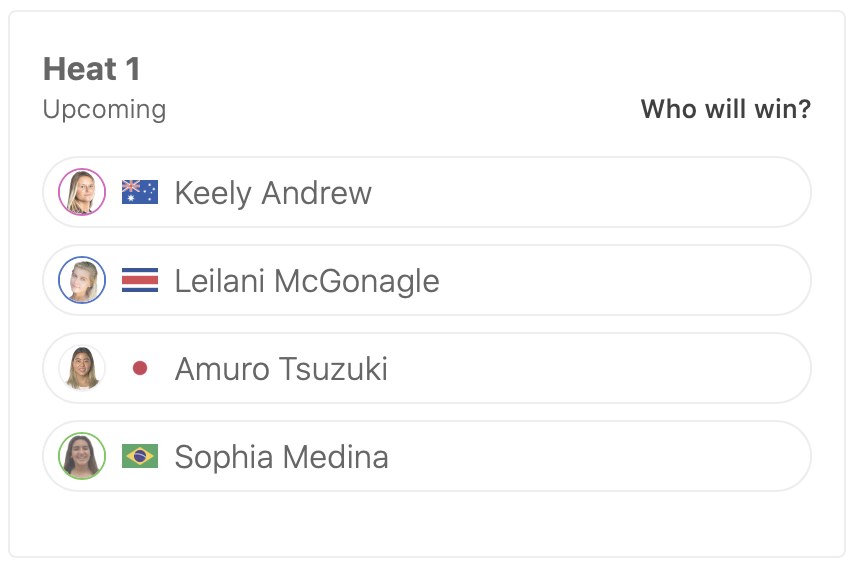The height and width of the screenshot is (564, 852).
Task: Click Amuro Tsuzuki's profile photo
Action: [x=82, y=368]
